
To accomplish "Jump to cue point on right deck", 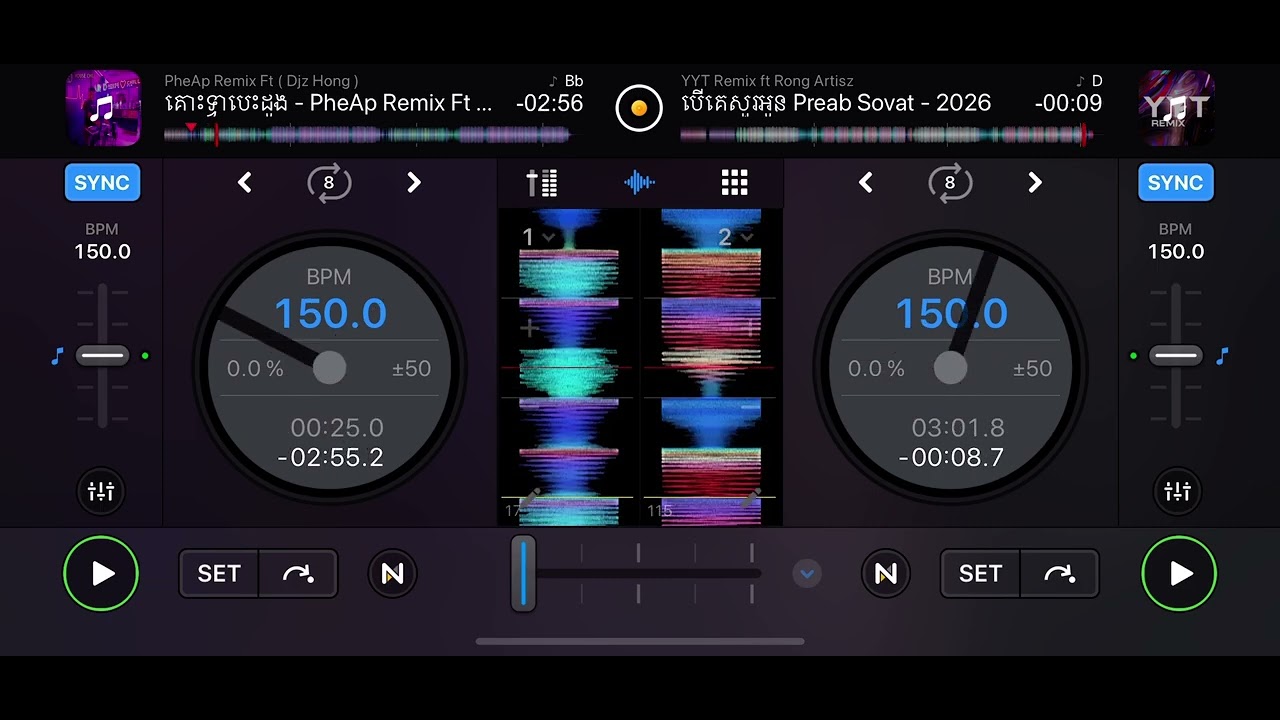I will pyautogui.click(x=1059, y=573).
